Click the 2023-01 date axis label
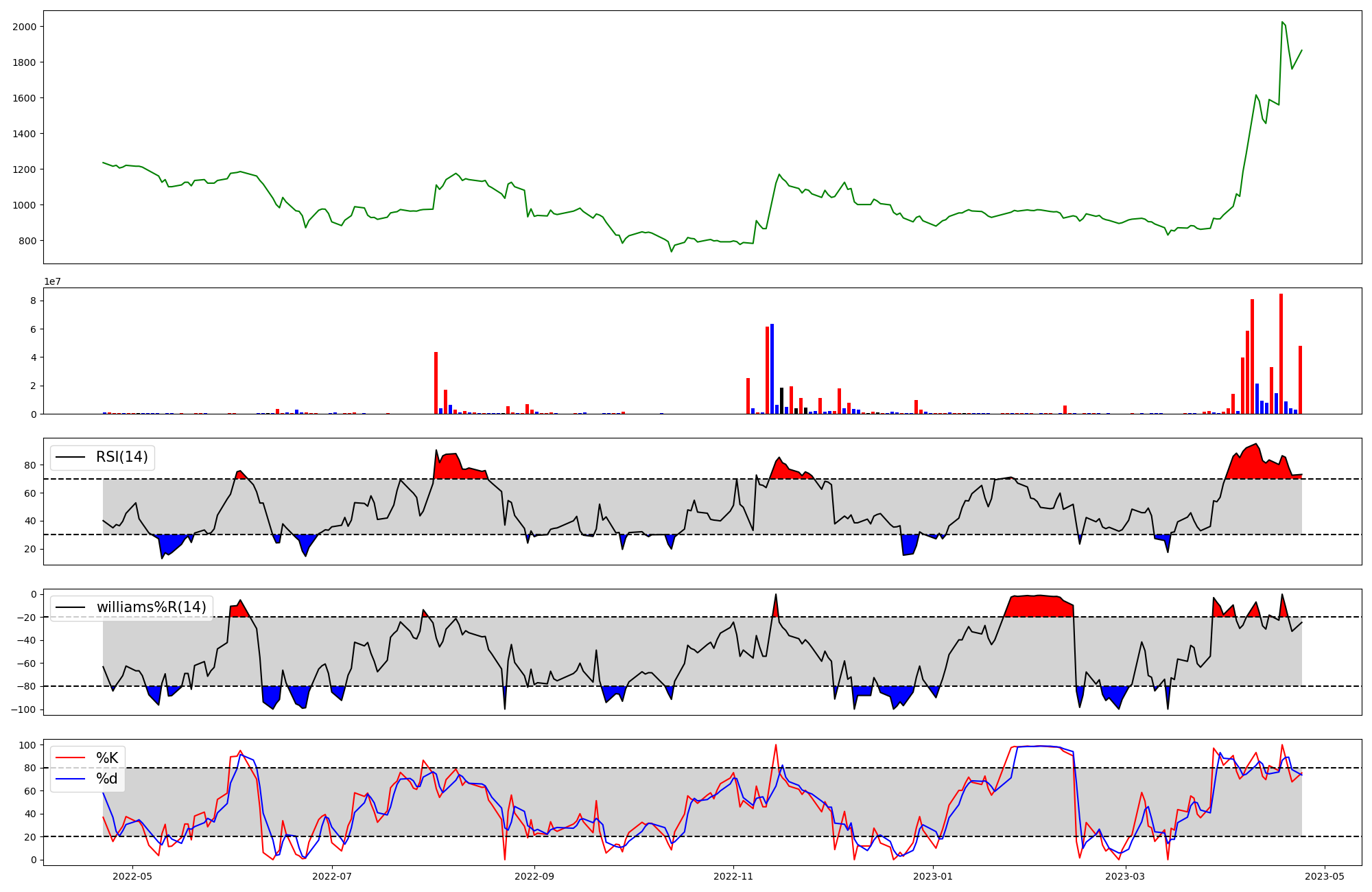Image resolution: width=1372 pixels, height=892 pixels. pos(934,876)
